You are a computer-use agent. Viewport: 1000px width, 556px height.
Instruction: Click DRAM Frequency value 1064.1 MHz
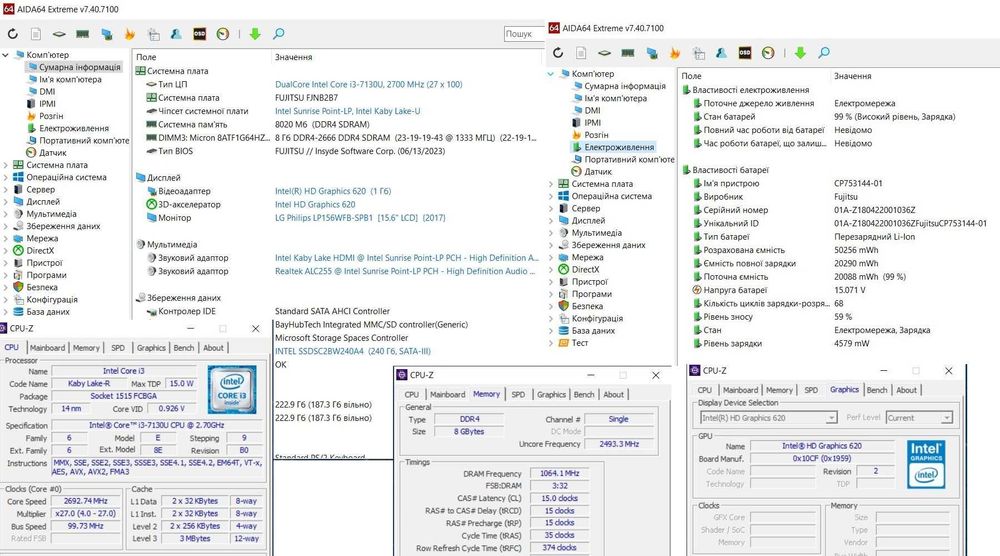(x=559, y=474)
